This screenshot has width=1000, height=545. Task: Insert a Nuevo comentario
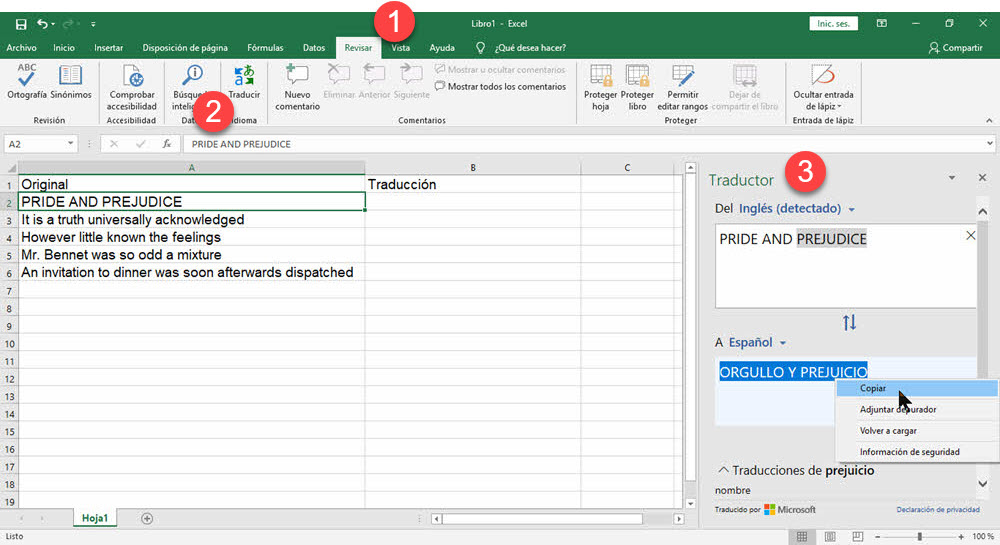click(297, 78)
